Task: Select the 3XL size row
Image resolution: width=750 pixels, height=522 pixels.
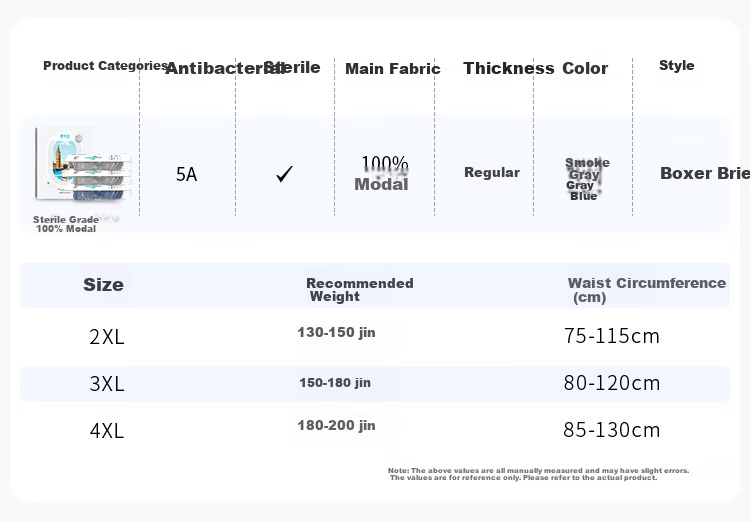Action: 375,384
